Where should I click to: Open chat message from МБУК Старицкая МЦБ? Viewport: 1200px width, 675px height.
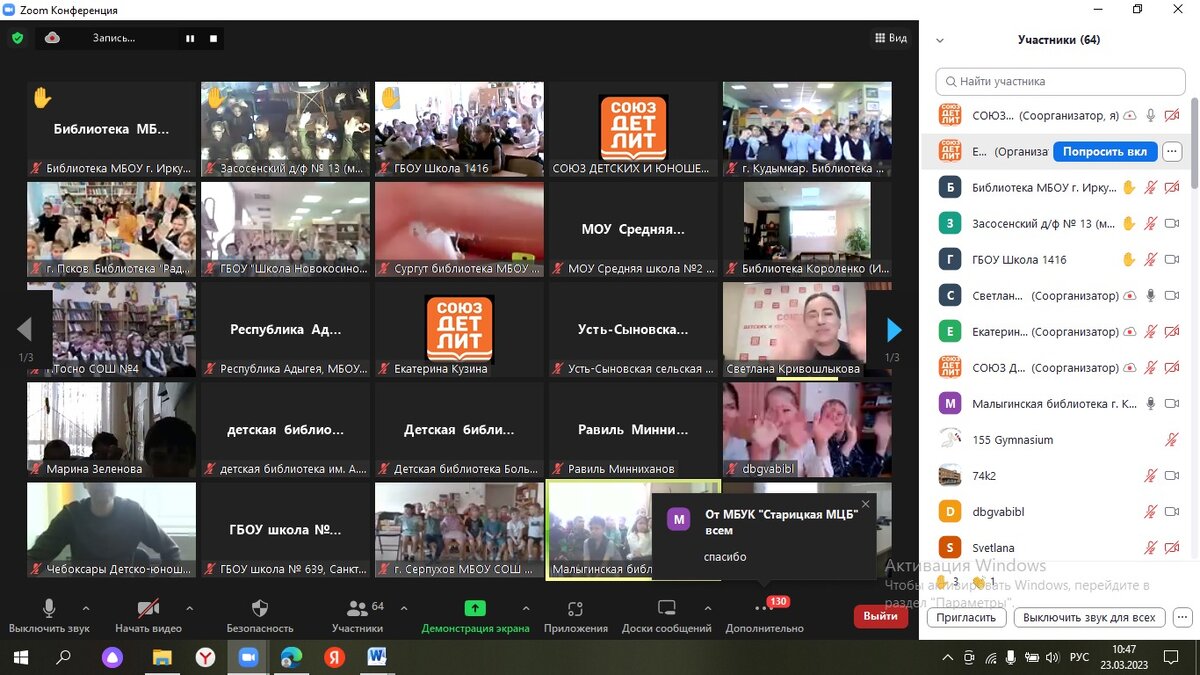point(764,536)
